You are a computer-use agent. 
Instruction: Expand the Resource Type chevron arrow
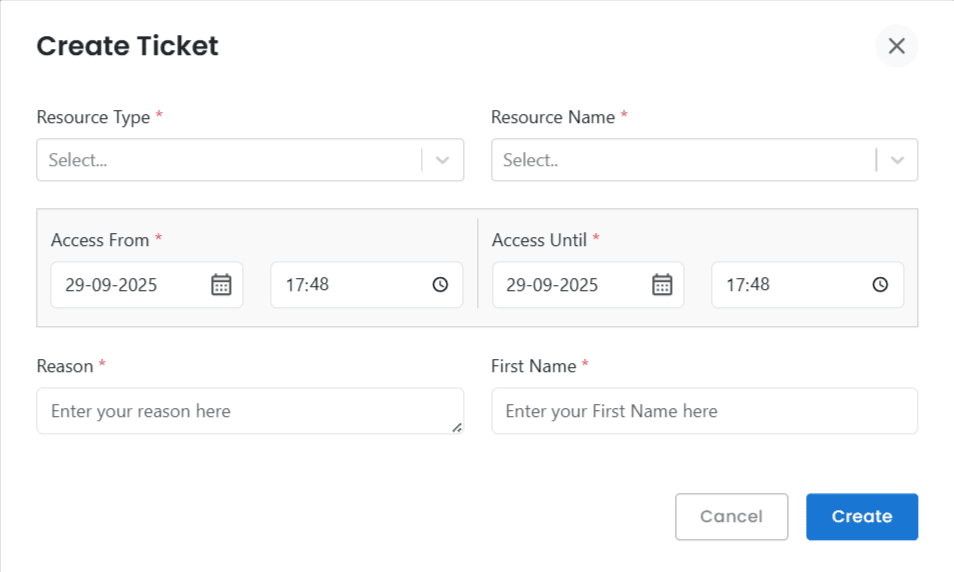[443, 160]
